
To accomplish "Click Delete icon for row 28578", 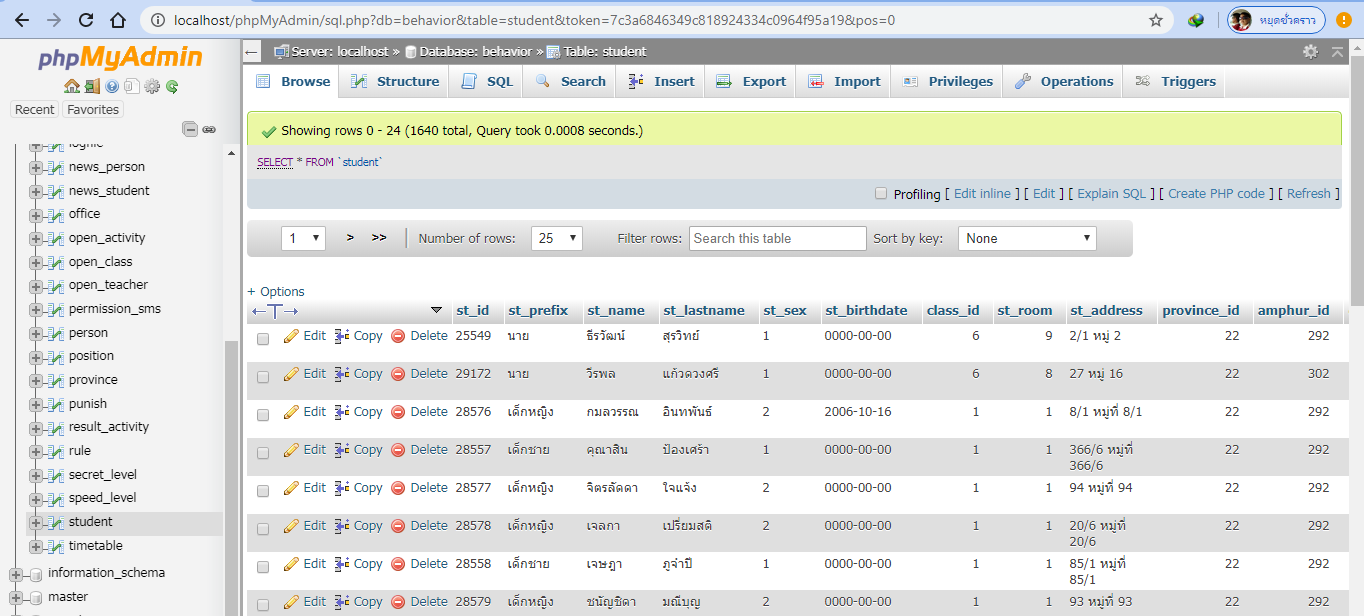I will (398, 526).
